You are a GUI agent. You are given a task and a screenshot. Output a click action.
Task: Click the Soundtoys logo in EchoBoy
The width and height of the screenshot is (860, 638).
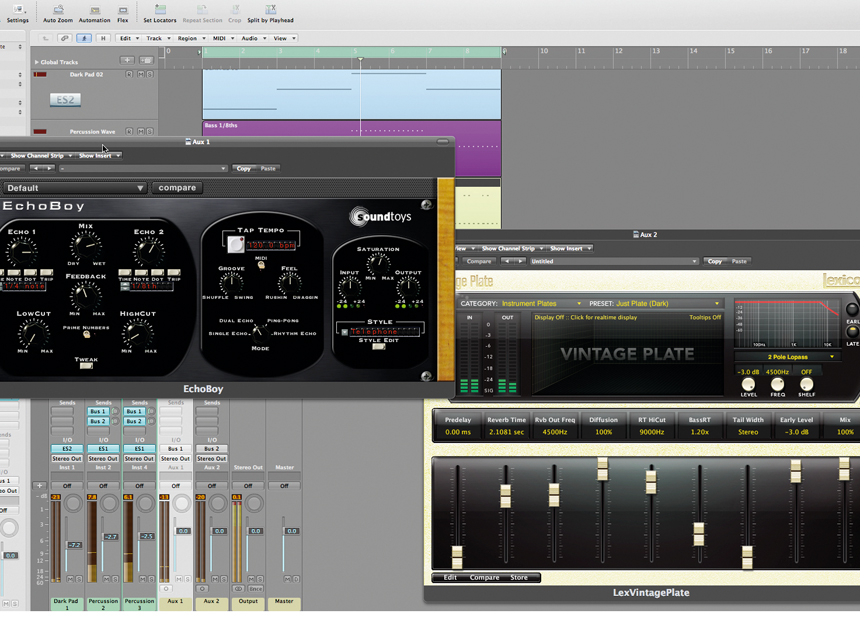tap(380, 217)
